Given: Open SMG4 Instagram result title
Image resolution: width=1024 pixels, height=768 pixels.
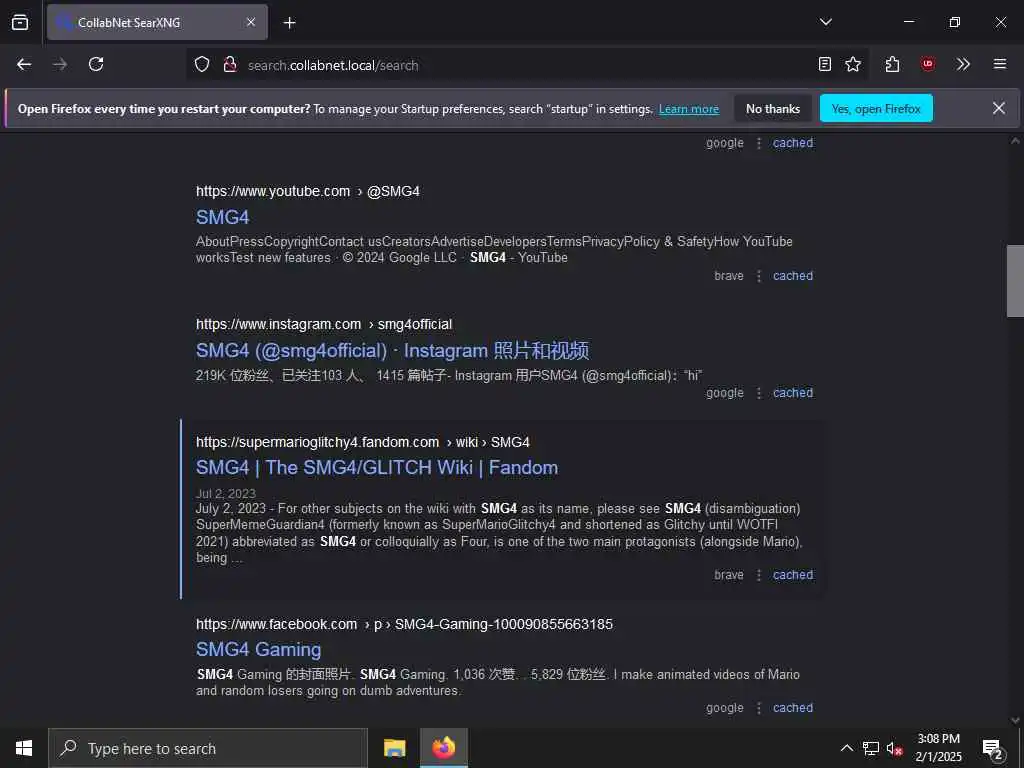Looking at the screenshot, I should click(x=392, y=350).
